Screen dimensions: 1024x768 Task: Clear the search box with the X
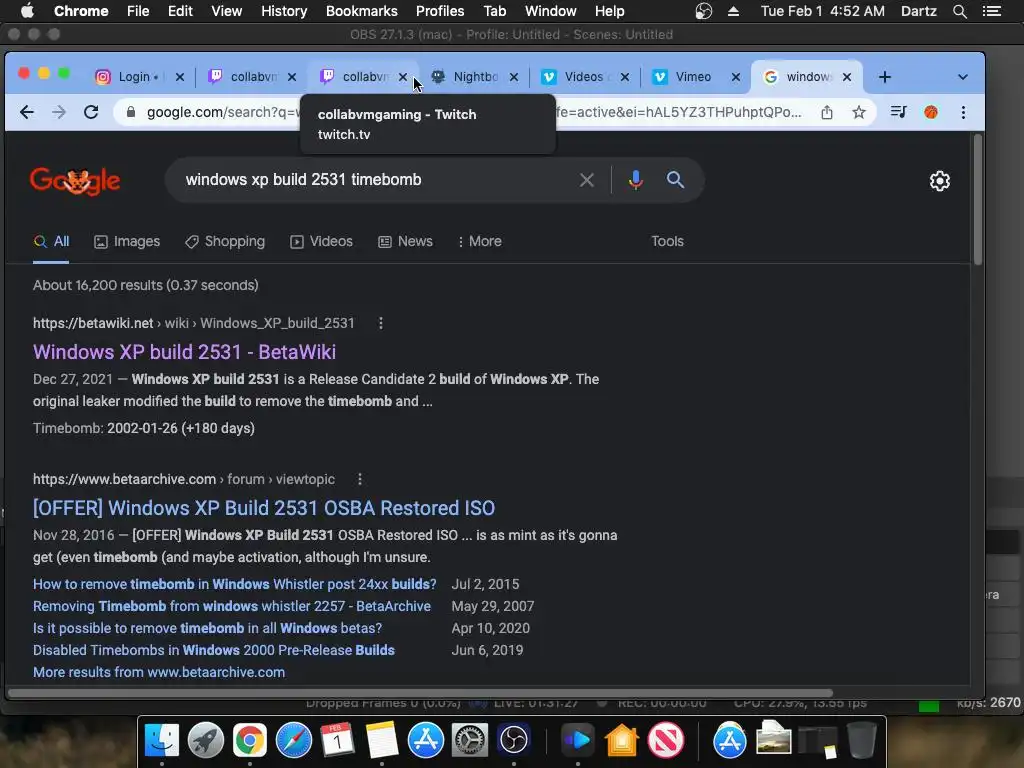click(586, 180)
